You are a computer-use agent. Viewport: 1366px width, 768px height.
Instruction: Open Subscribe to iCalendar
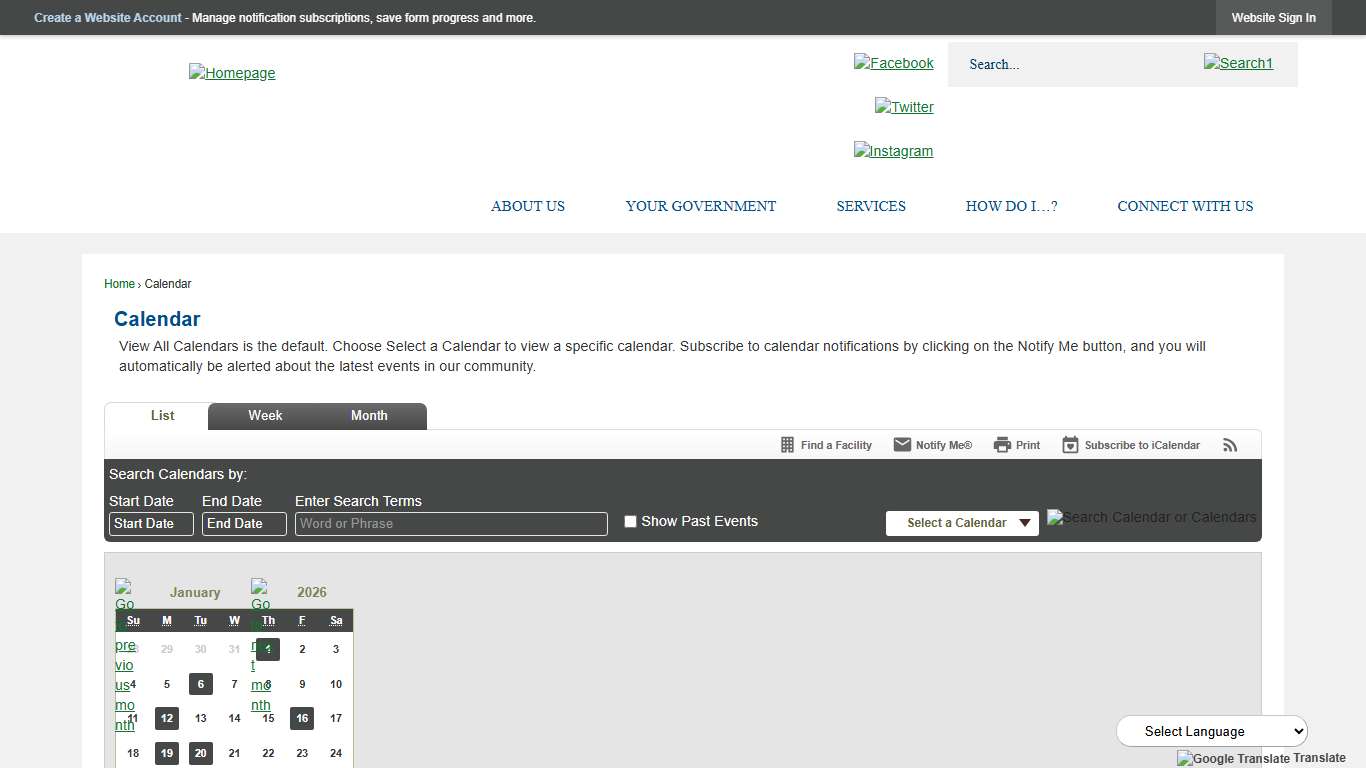pyautogui.click(x=1131, y=445)
